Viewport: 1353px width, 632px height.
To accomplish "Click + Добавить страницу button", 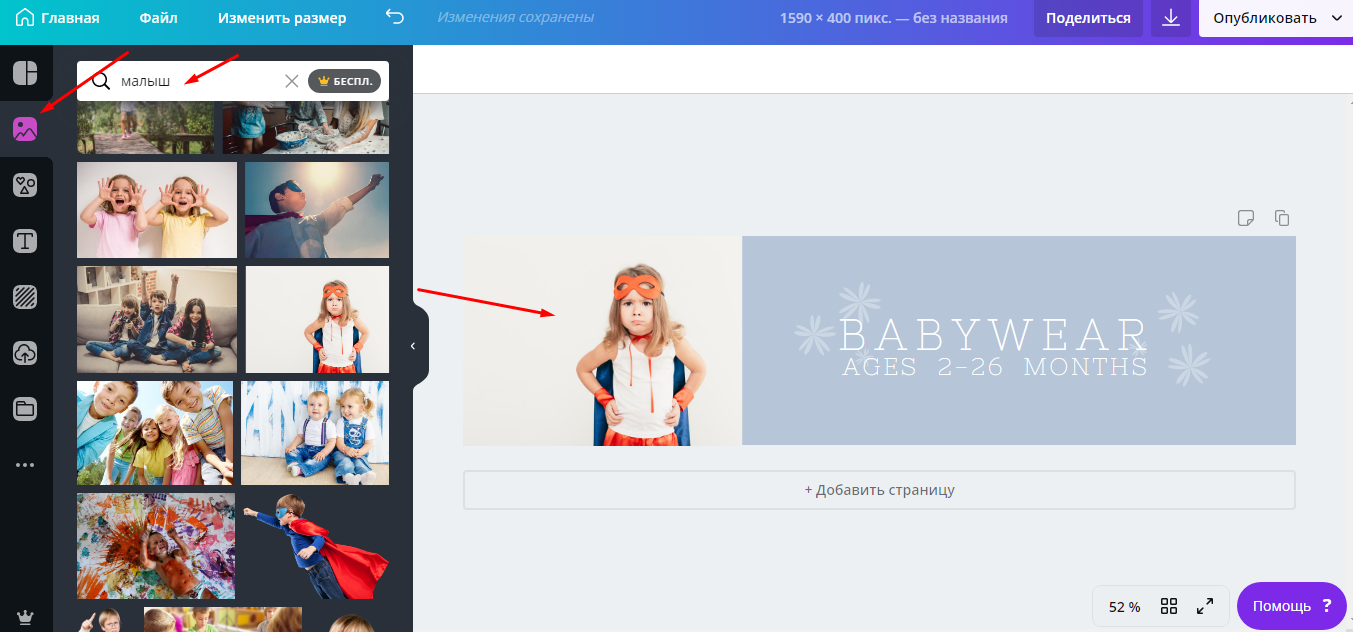I will [879, 490].
